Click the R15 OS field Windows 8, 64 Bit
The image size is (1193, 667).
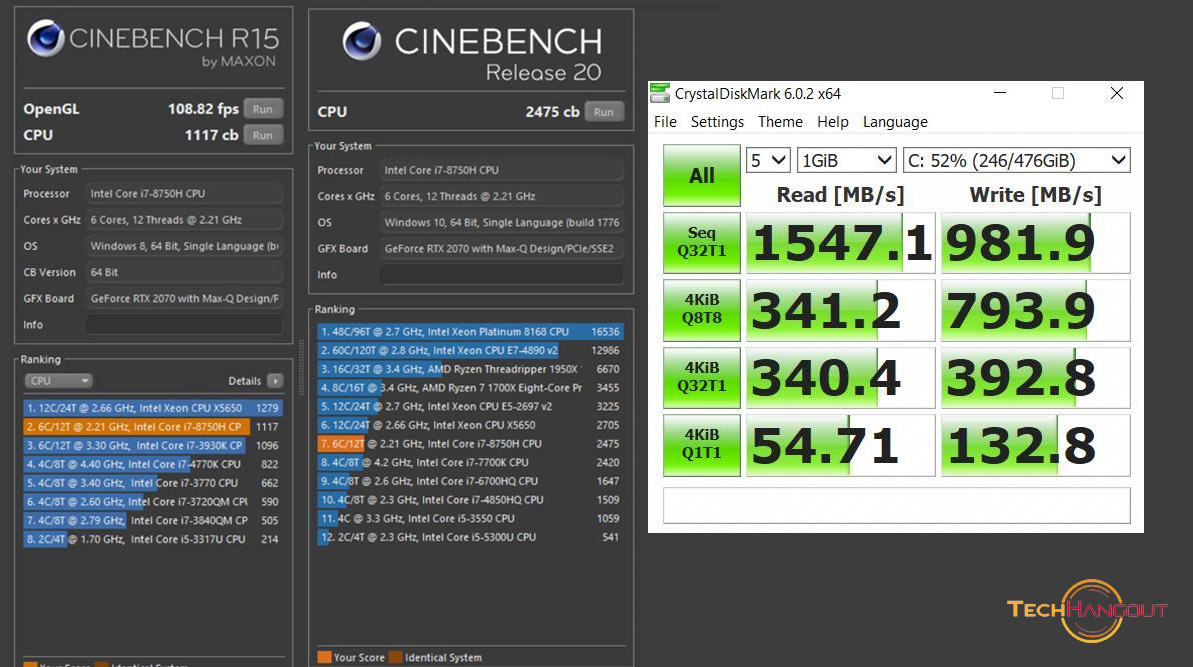(185, 246)
